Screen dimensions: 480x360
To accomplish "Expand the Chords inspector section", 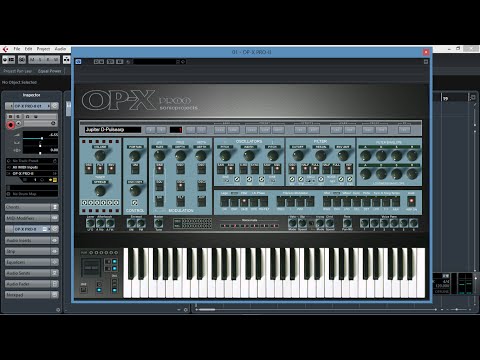I will click(28, 207).
